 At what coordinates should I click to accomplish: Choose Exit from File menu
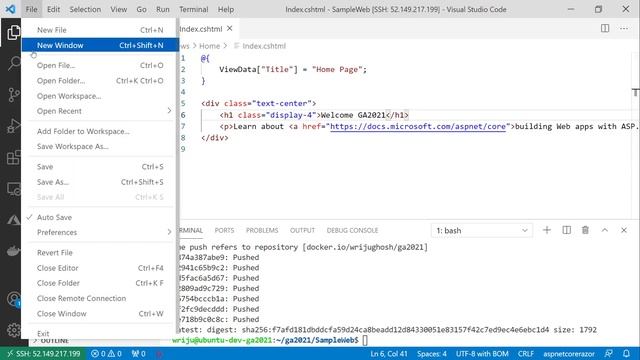(x=100, y=333)
